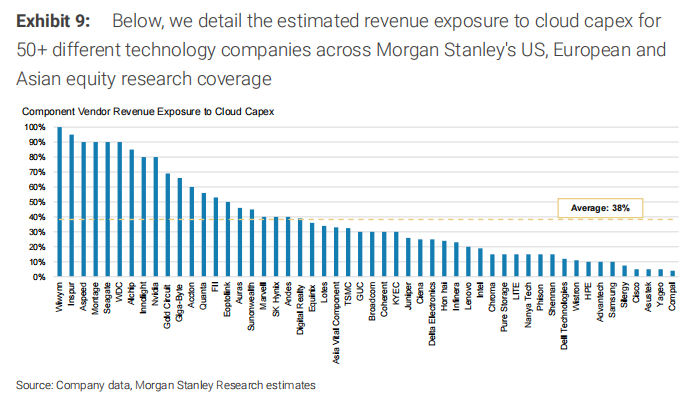Image resolution: width=693 pixels, height=419 pixels.
Task: Click the 'Cisco' x-axis label
Action: click(636, 293)
